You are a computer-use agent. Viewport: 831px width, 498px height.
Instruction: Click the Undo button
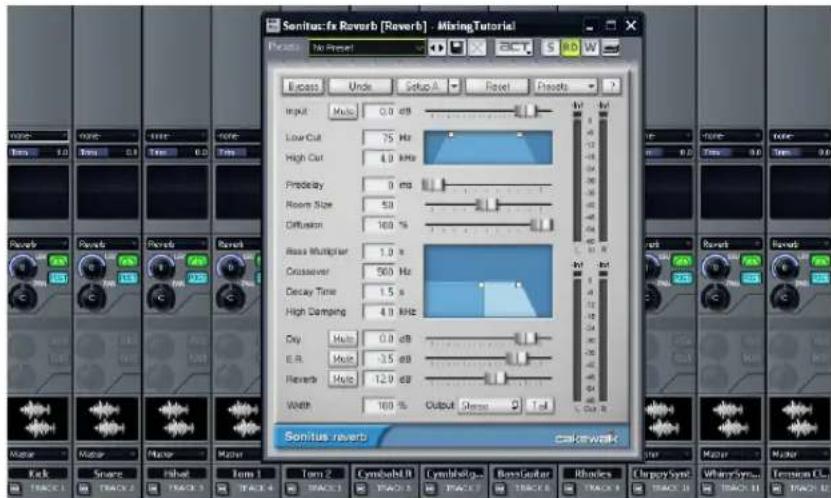(360, 86)
